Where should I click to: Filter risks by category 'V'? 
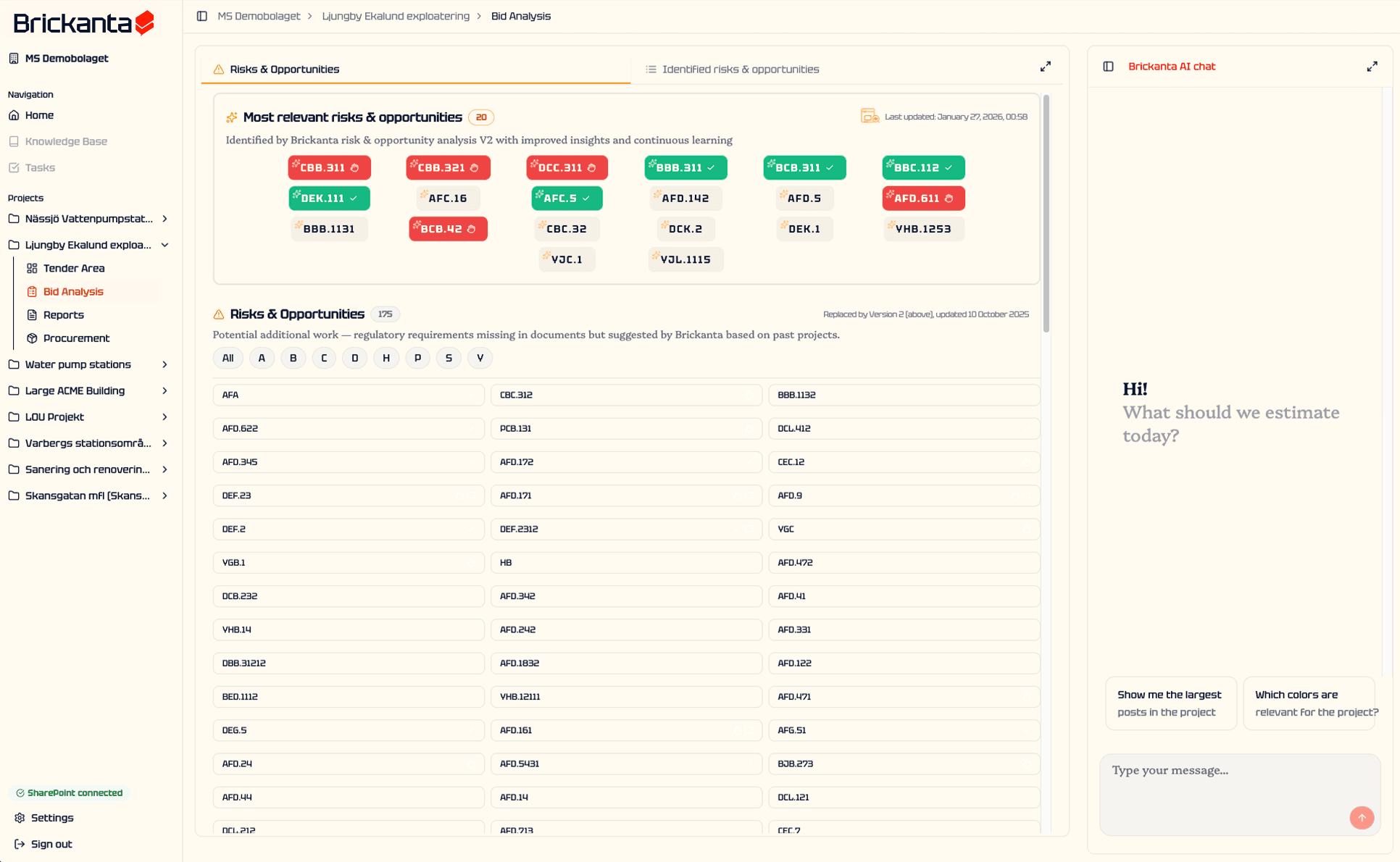480,358
